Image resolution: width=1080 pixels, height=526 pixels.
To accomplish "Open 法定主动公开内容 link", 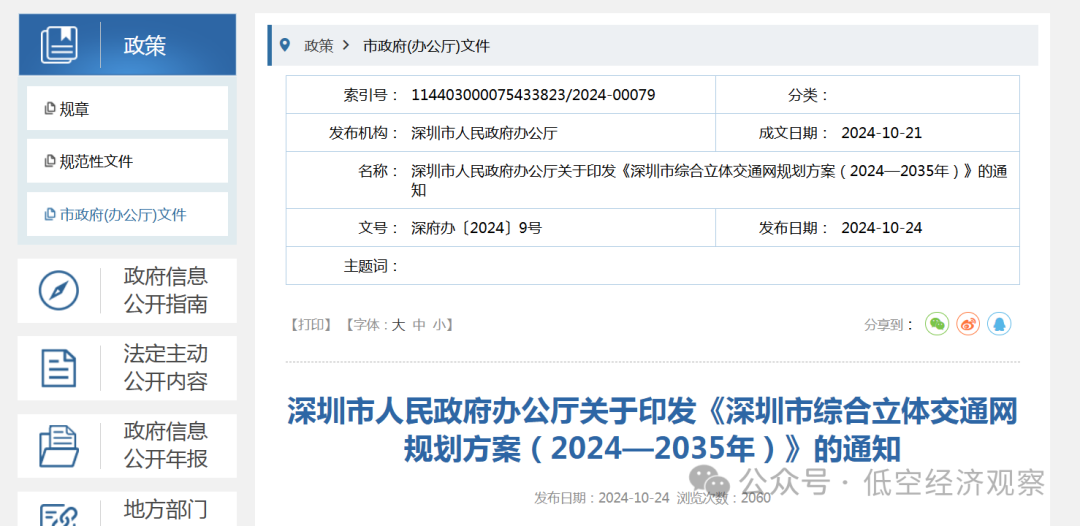I will [166, 368].
